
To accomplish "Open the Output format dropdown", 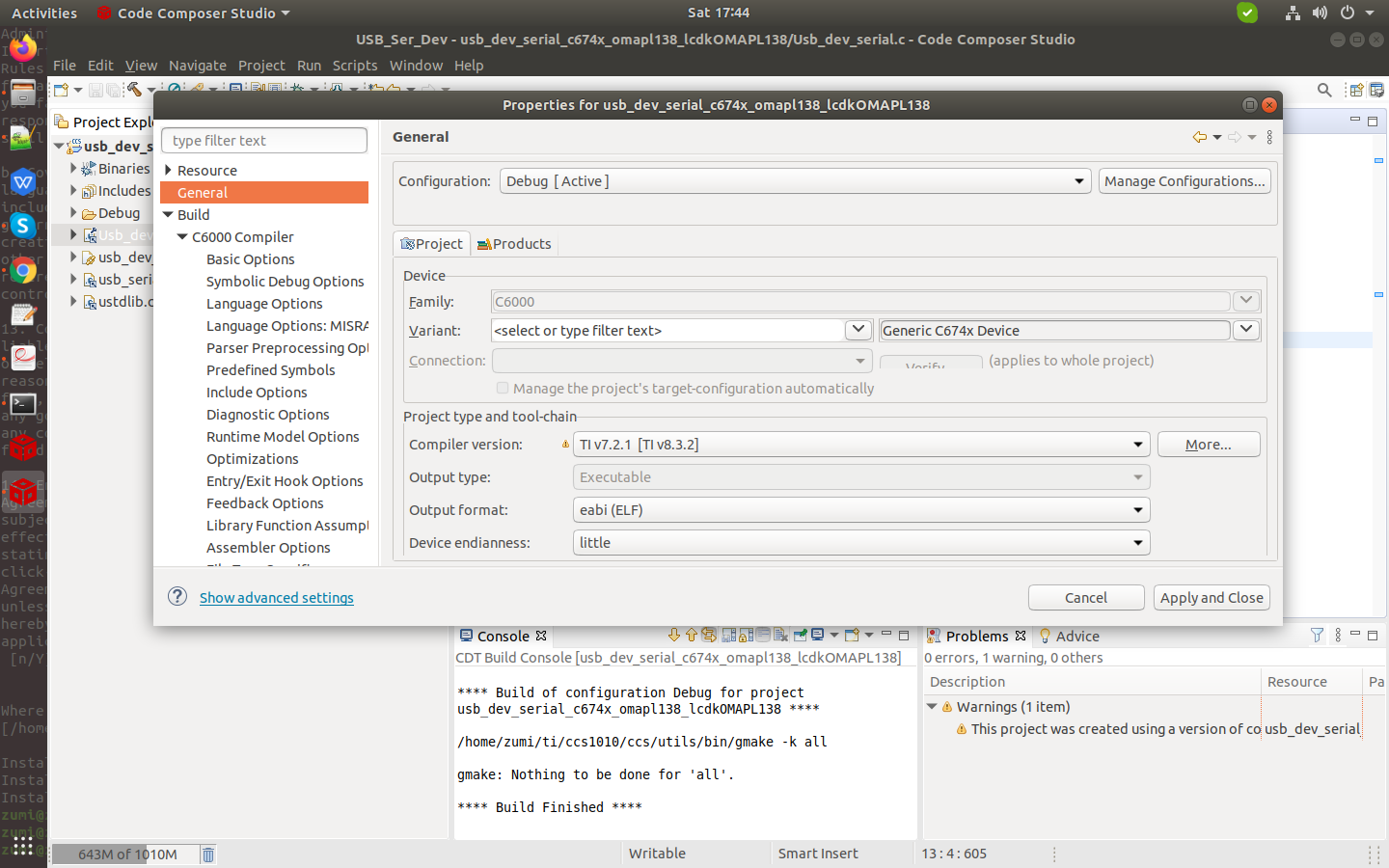I will pos(861,510).
